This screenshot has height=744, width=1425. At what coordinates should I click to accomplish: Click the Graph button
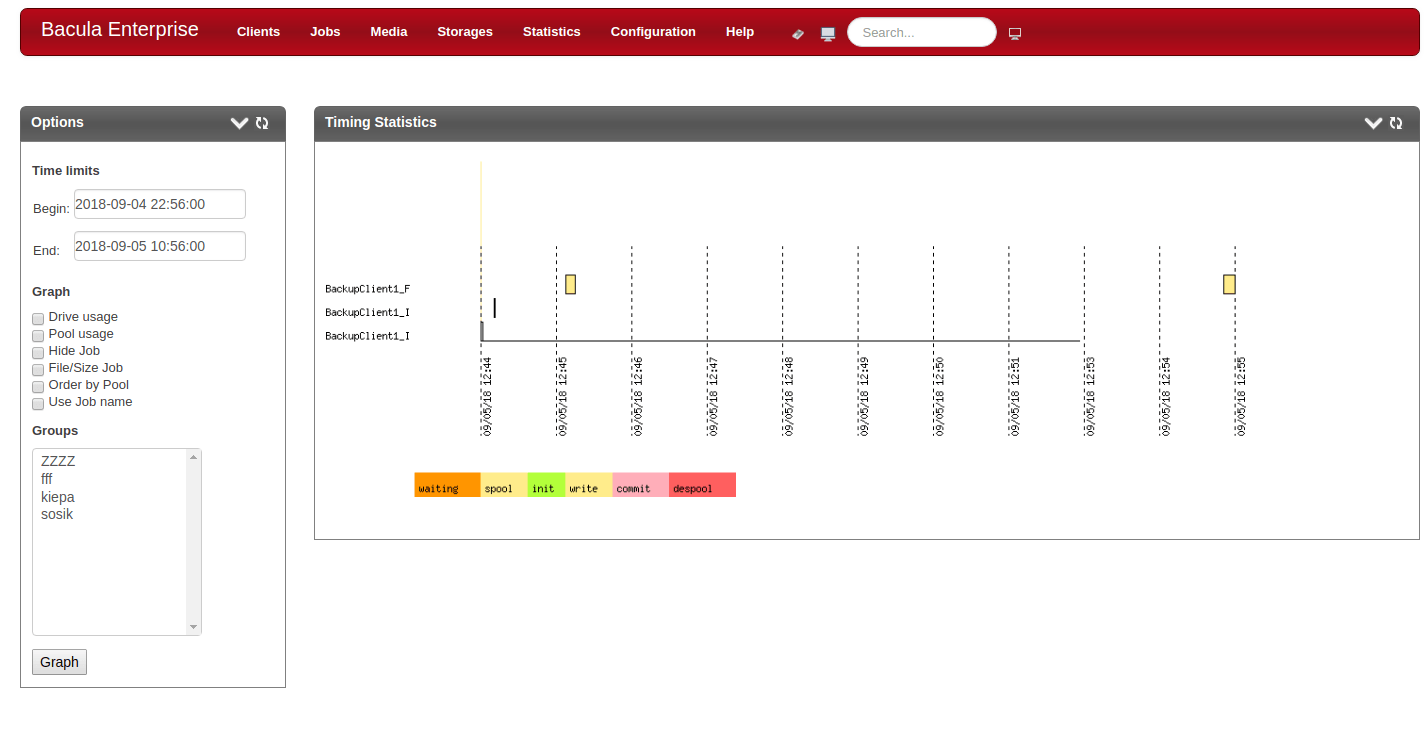click(59, 662)
